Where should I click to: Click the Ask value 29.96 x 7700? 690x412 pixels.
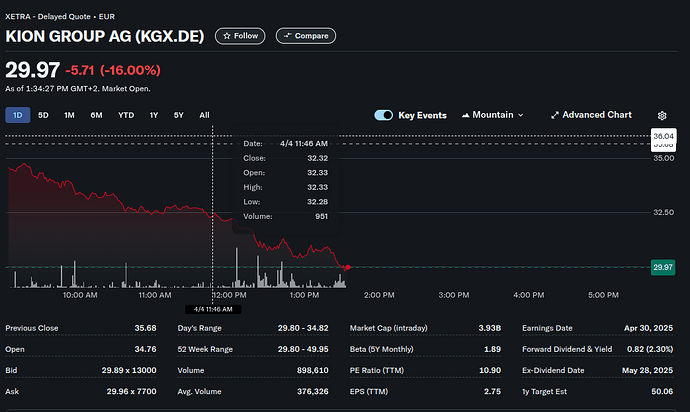point(131,391)
